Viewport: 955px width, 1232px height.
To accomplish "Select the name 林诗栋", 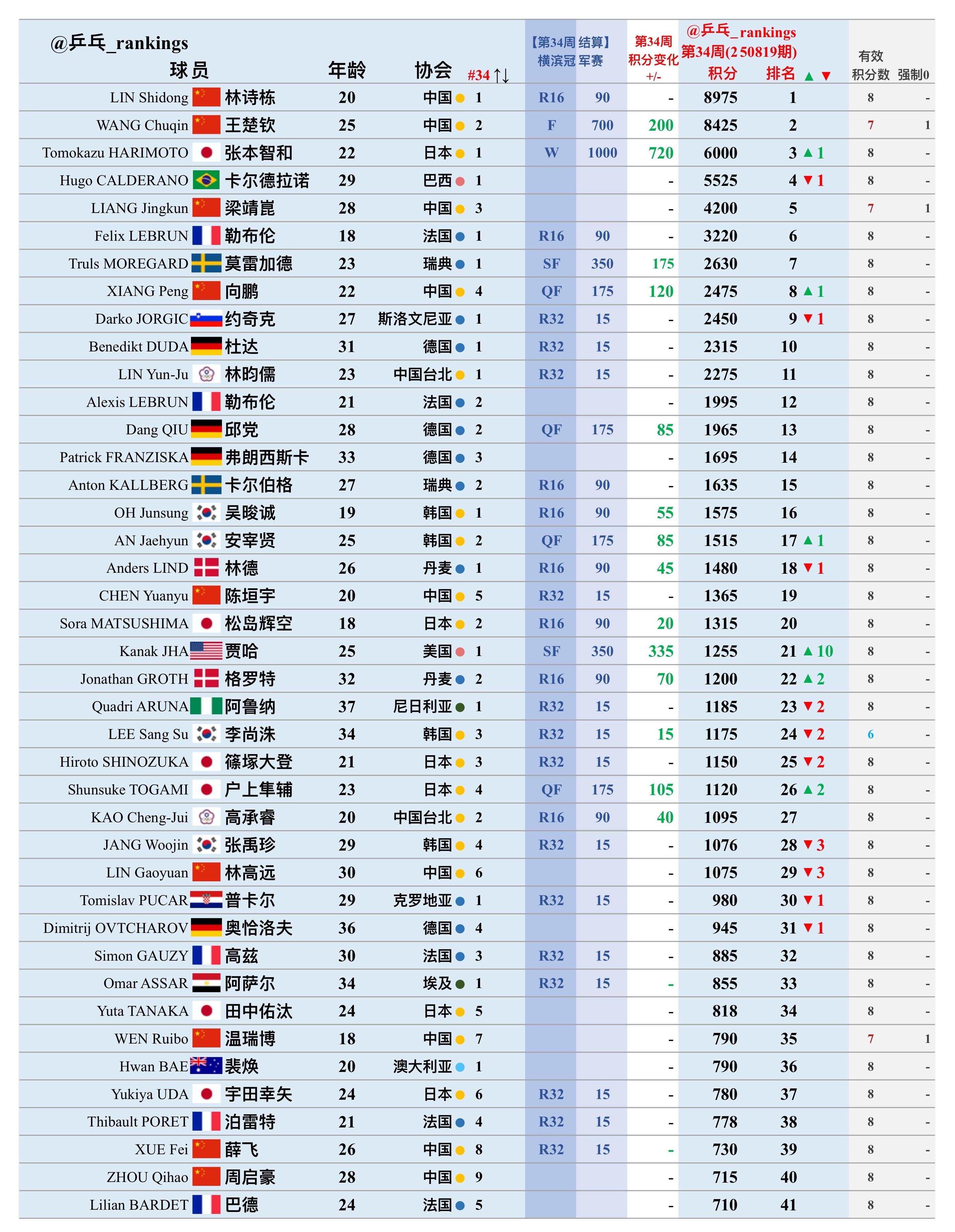I will (250, 97).
